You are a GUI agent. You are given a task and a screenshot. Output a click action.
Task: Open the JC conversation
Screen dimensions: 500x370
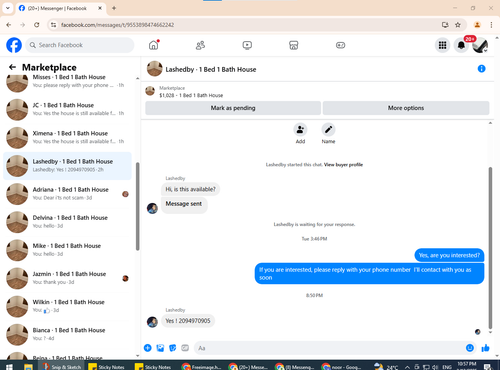(x=67, y=109)
